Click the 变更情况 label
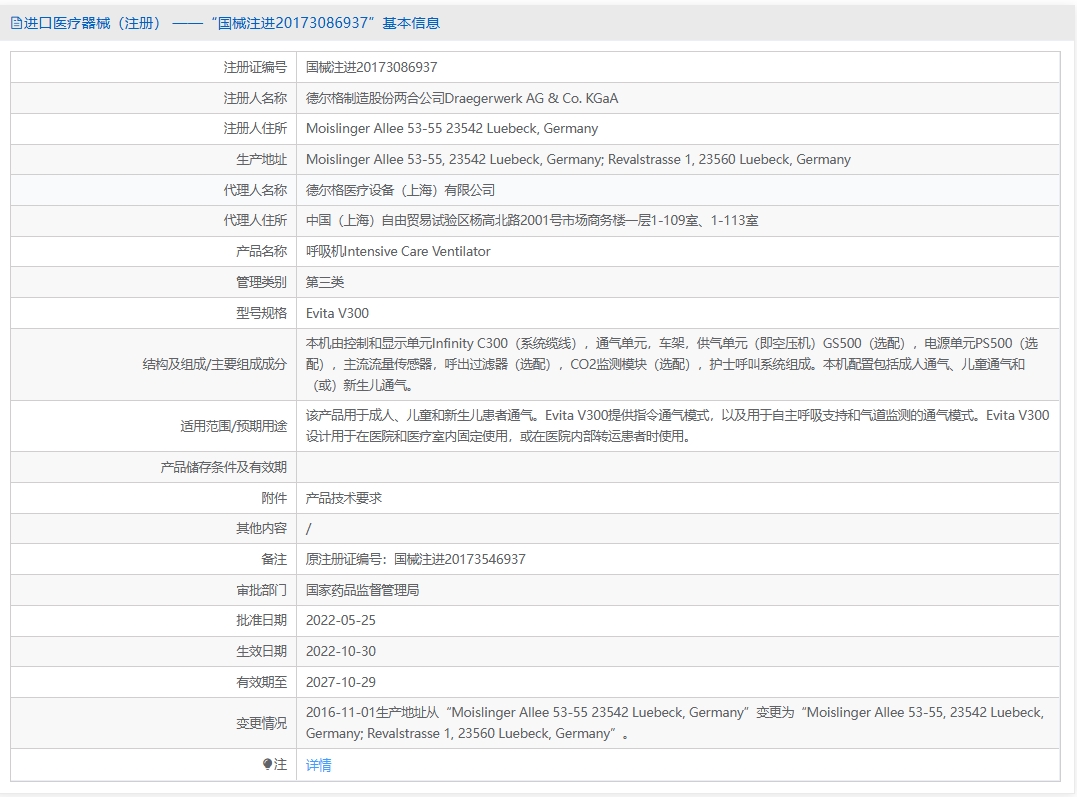1077x797 pixels. 261,723
